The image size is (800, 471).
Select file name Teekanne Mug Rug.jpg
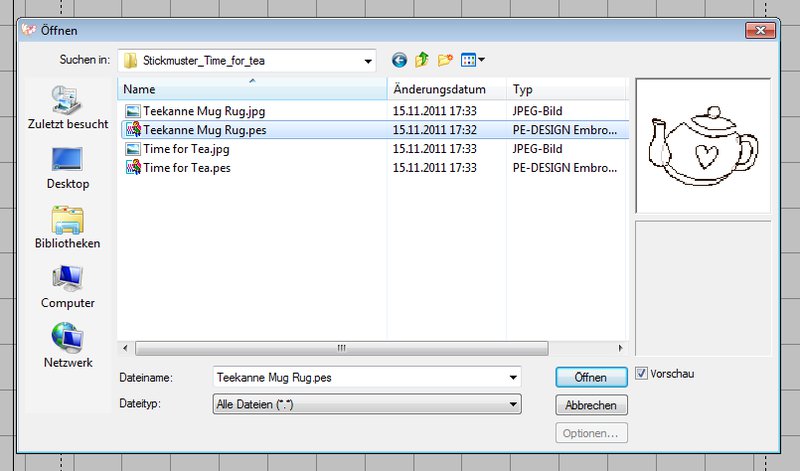(204, 111)
